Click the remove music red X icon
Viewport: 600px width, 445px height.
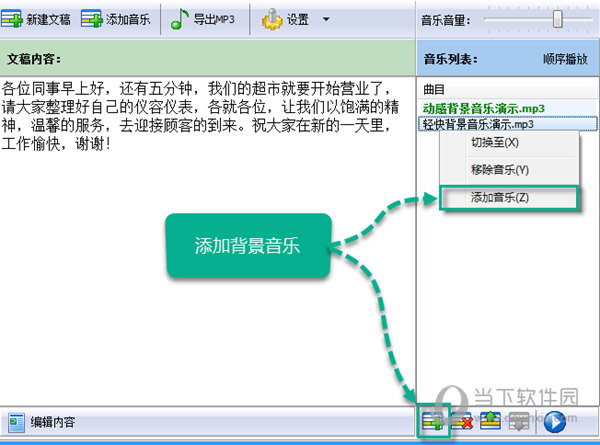[x=462, y=421]
